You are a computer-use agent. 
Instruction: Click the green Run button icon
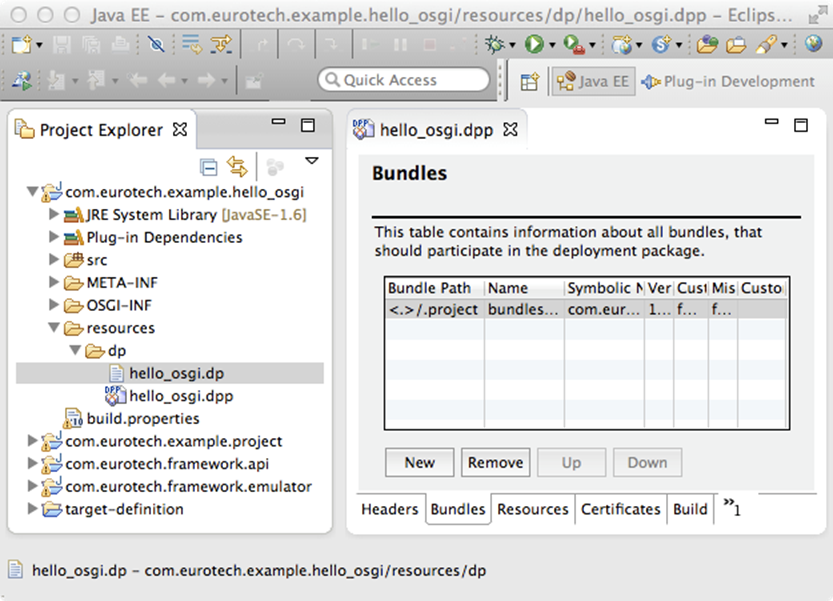(533, 44)
